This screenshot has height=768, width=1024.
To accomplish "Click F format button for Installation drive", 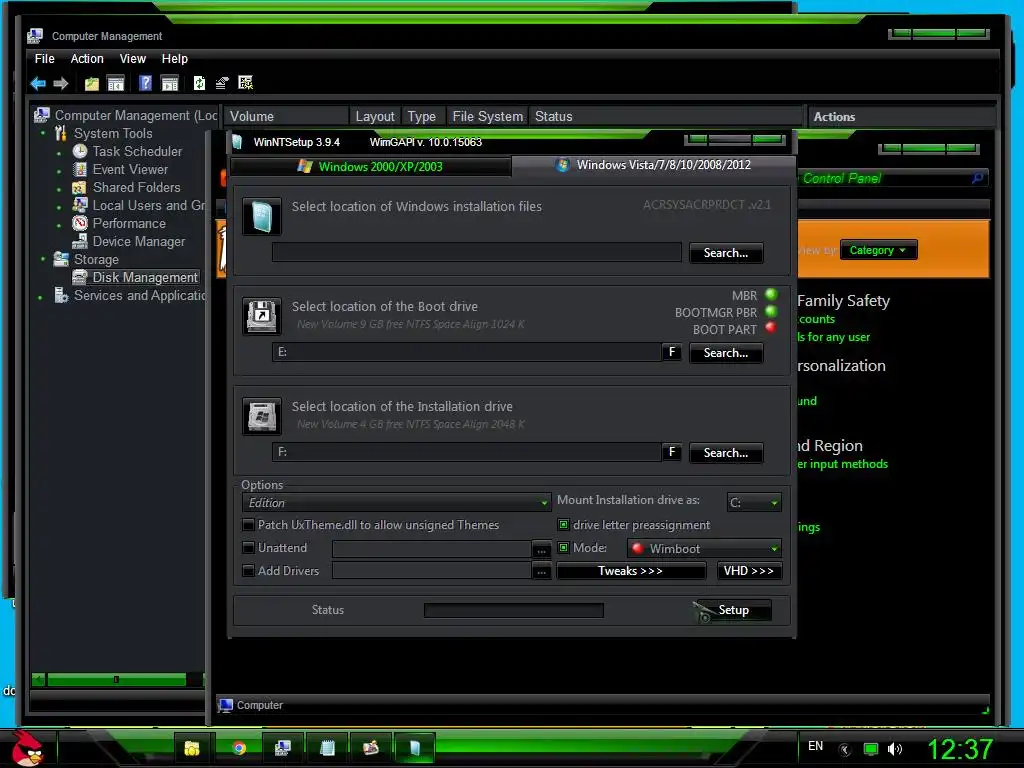I will click(x=671, y=453).
